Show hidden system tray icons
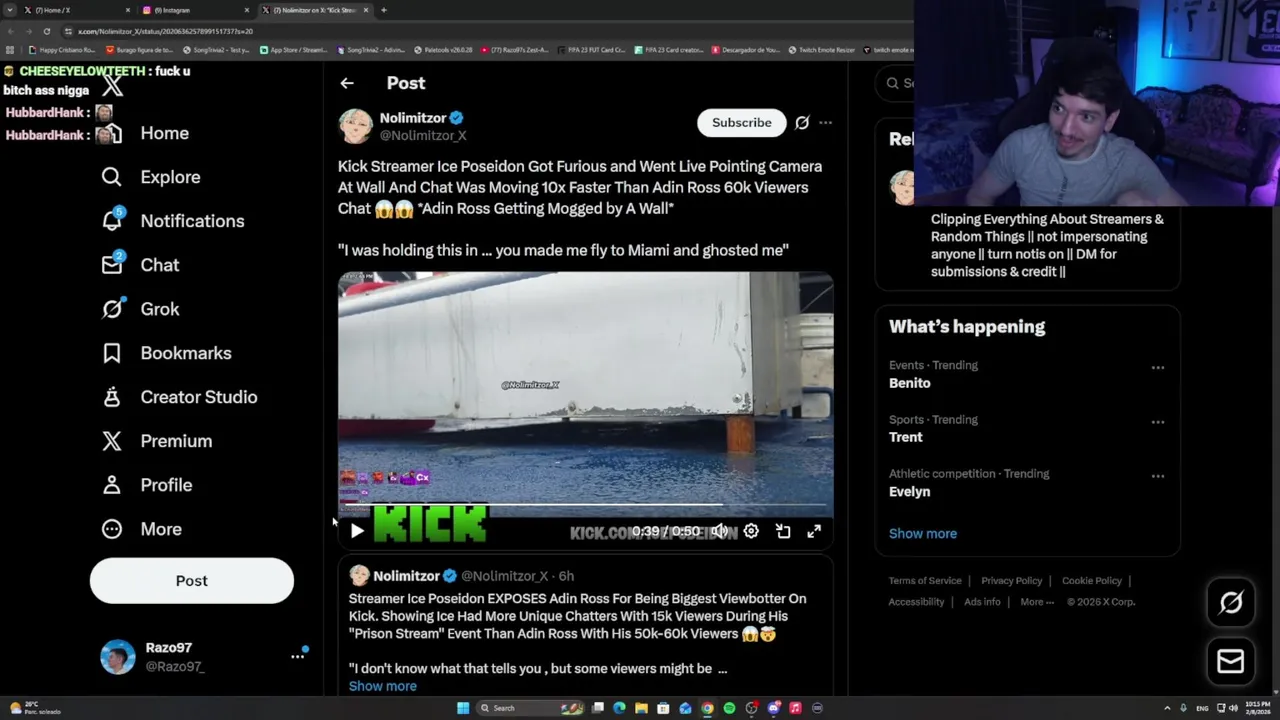The width and height of the screenshot is (1280, 720). pos(1167,708)
